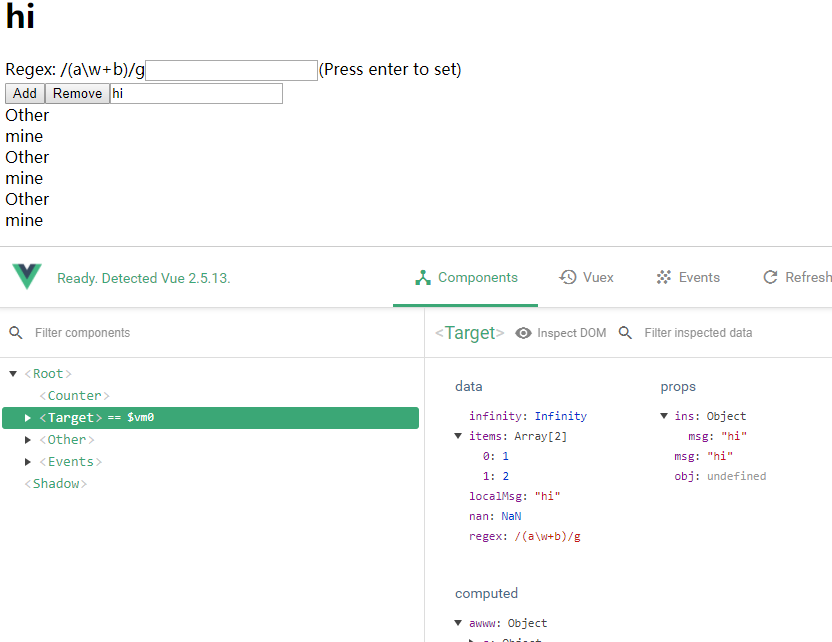The height and width of the screenshot is (642, 832).
Task: Focus the Regex input field
Action: (x=231, y=70)
